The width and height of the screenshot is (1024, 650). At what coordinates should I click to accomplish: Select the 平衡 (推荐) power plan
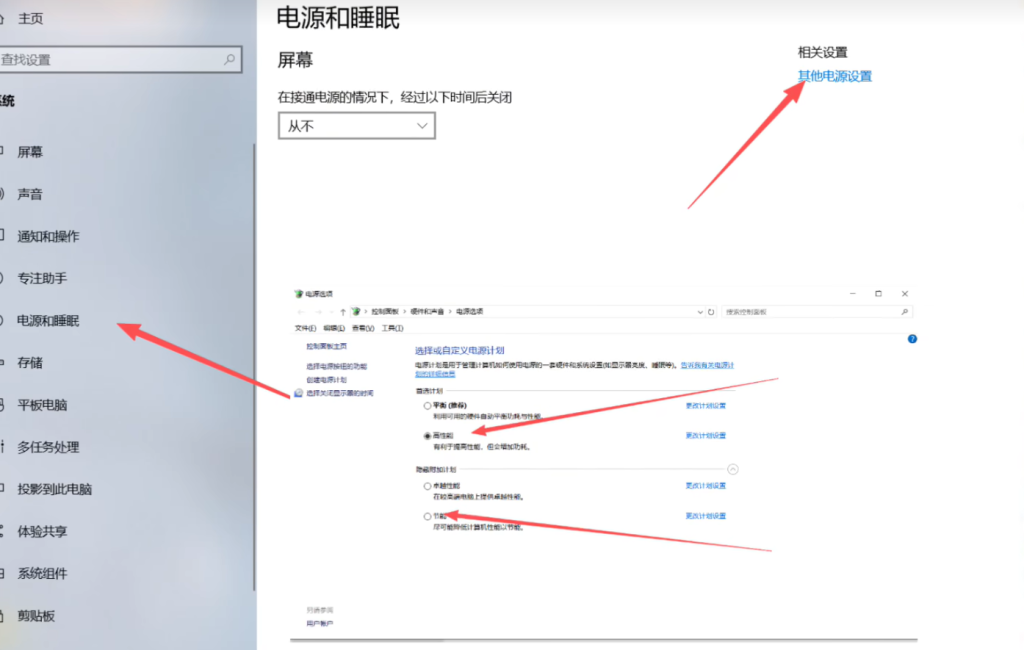428,406
